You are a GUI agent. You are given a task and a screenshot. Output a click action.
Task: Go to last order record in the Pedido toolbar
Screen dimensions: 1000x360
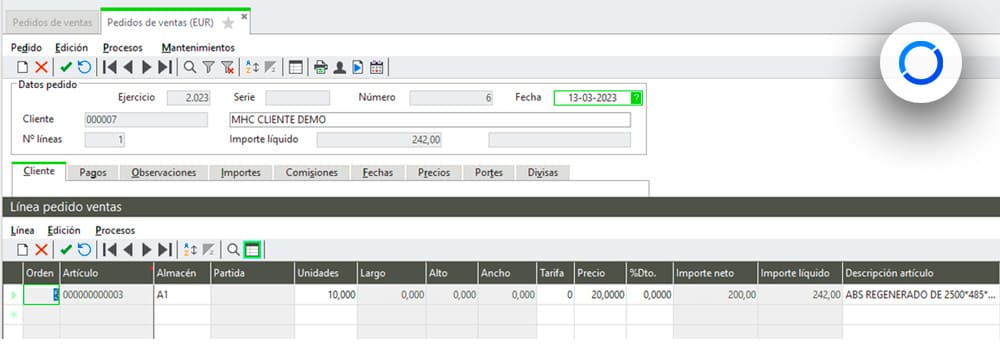[165, 67]
